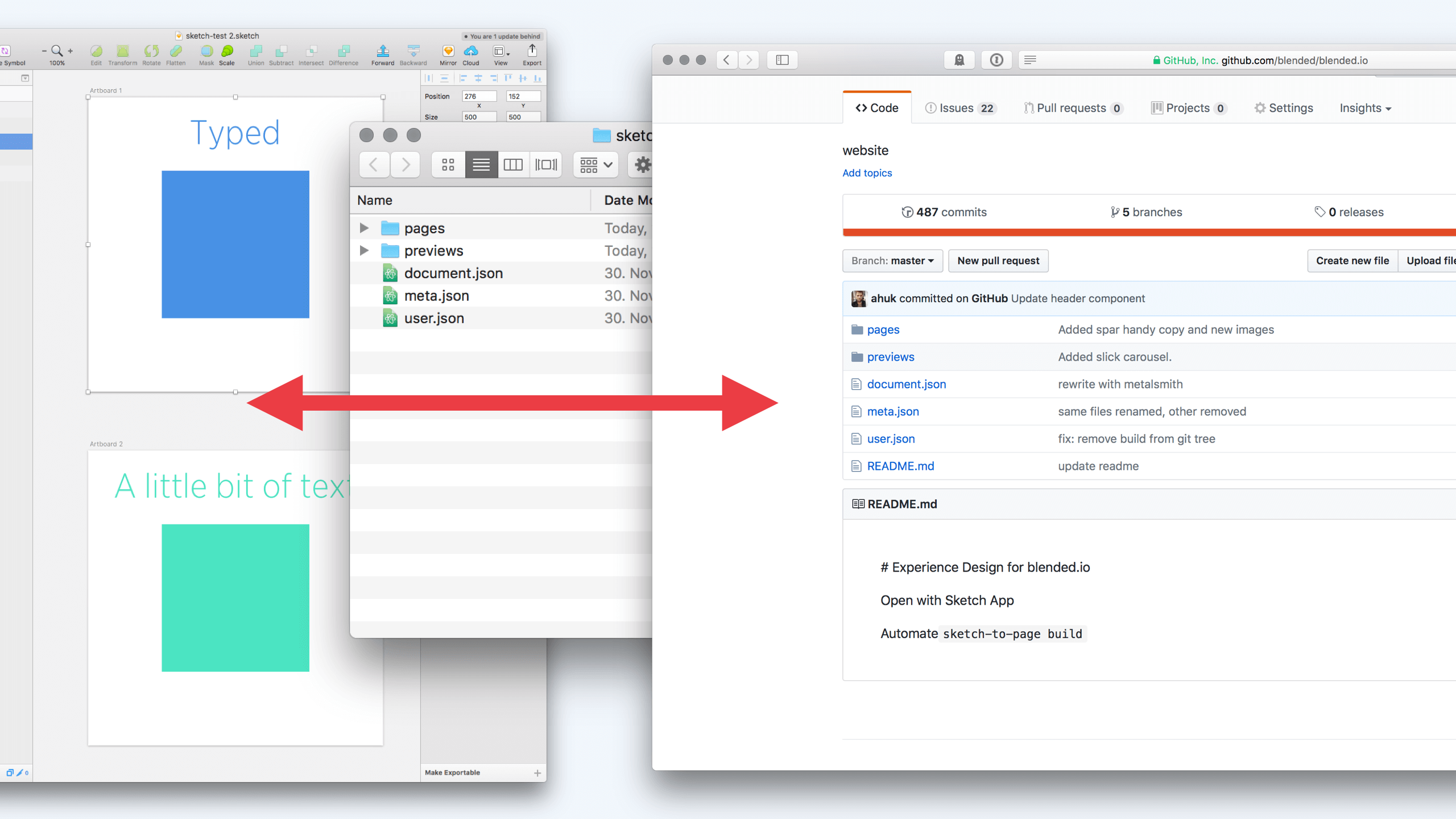Expand the previews folder in Finder
Viewport: 1456px width, 819px height.
click(363, 250)
